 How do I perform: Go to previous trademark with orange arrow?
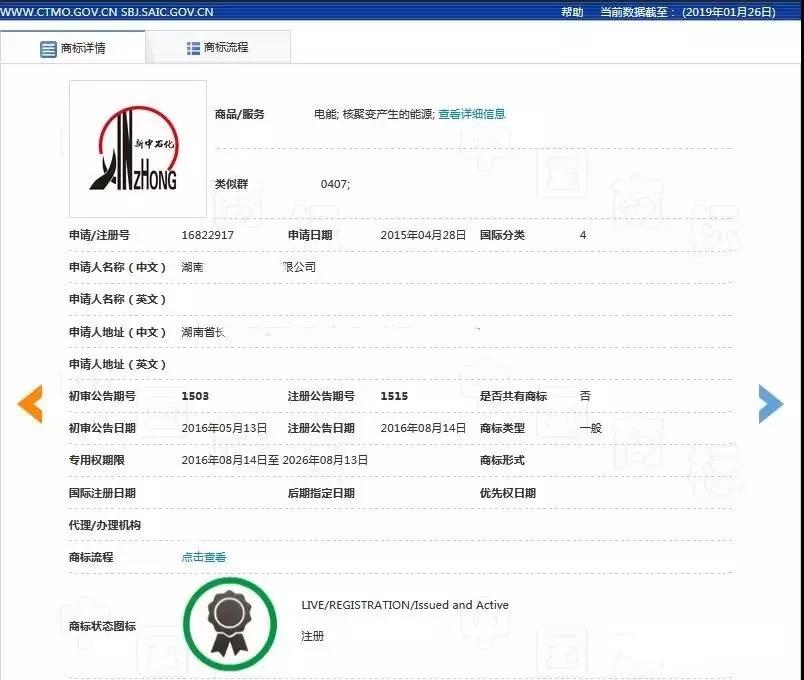pos(30,404)
